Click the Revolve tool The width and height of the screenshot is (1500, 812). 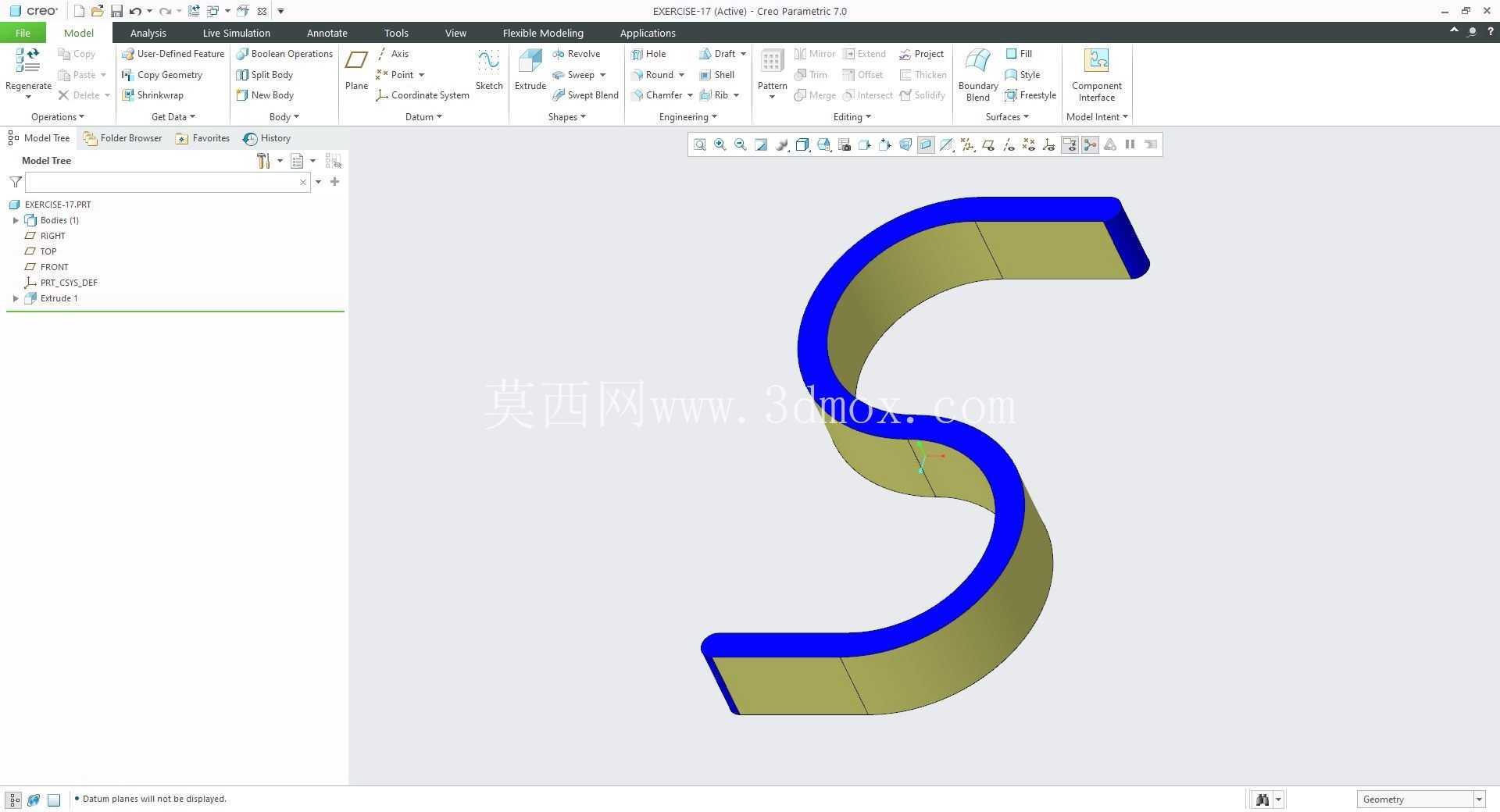click(576, 54)
